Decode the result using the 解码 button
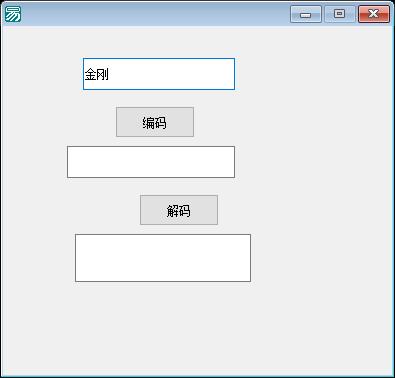 [179, 210]
